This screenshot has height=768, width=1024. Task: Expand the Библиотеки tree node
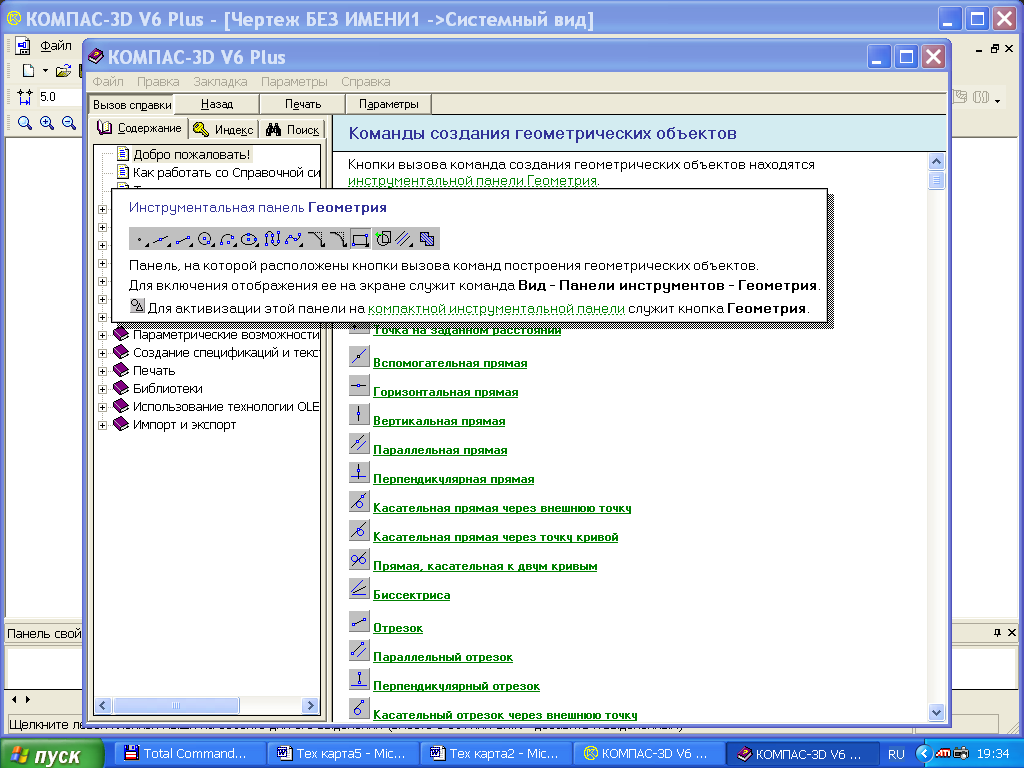[x=103, y=389]
